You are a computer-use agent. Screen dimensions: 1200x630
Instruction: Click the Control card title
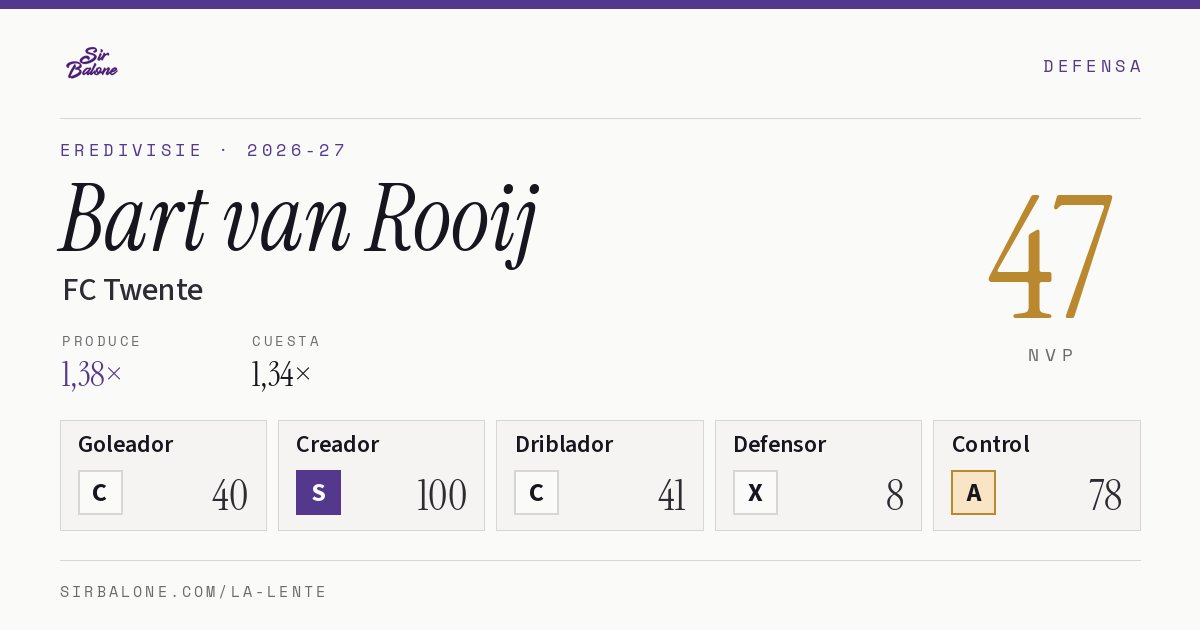990,444
